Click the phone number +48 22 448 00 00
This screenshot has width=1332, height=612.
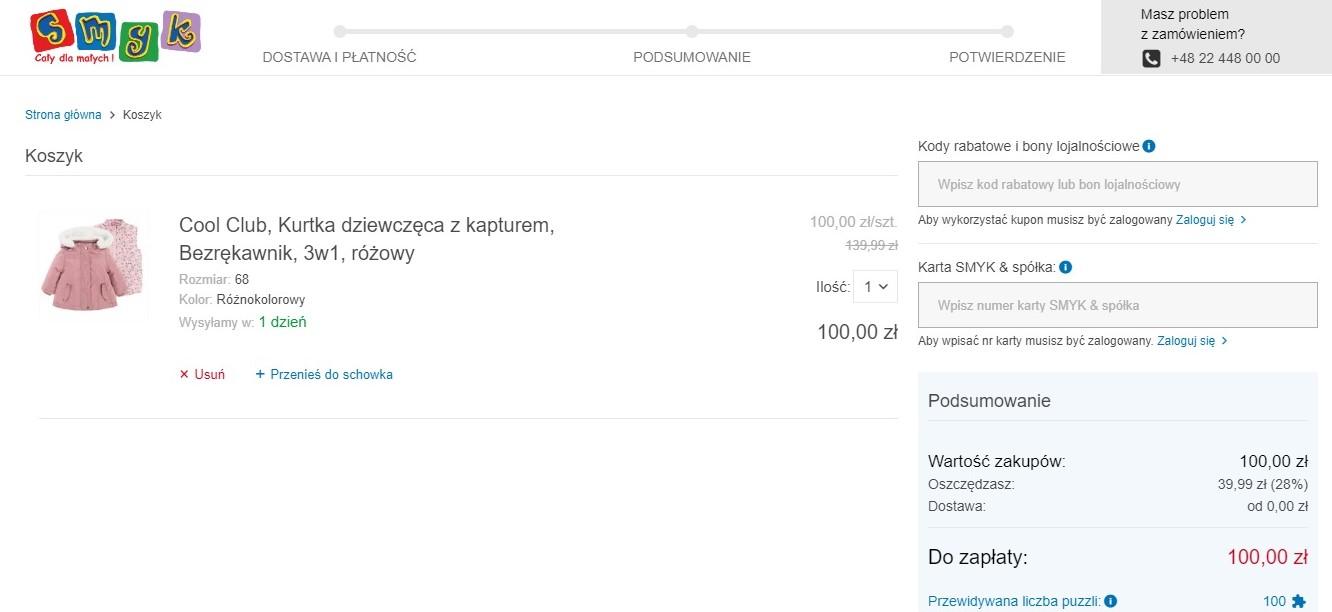(1225, 59)
